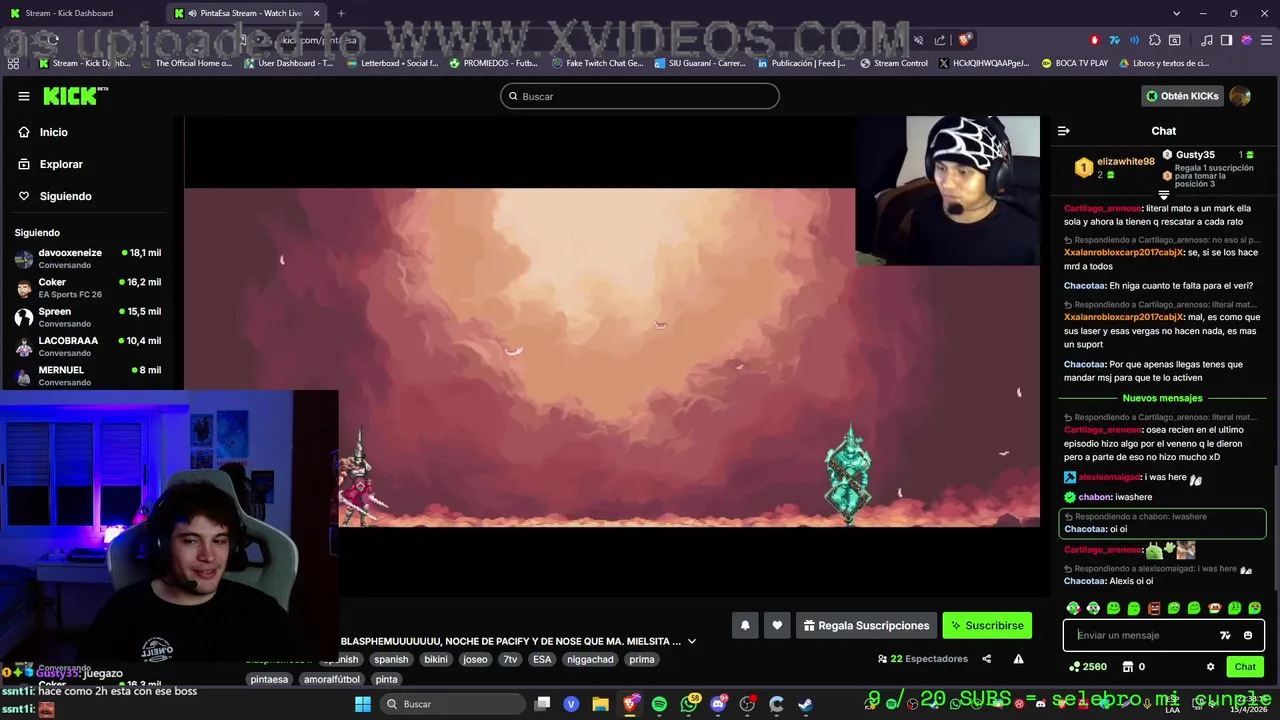Open the Stream Control bookmark
The image size is (1280, 720).
[893, 63]
